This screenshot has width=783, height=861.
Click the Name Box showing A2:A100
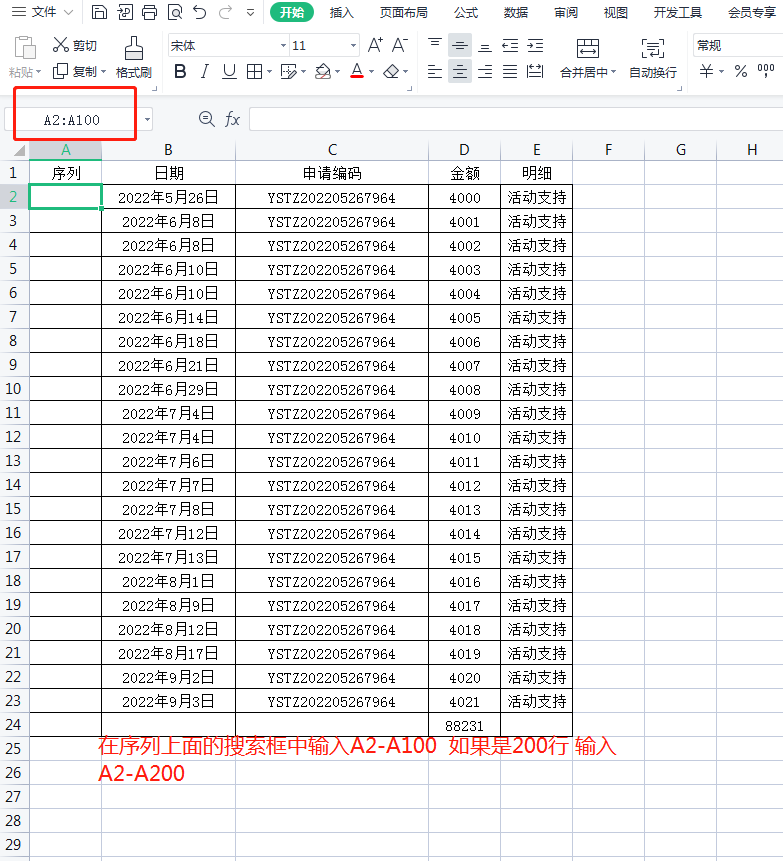click(x=72, y=120)
